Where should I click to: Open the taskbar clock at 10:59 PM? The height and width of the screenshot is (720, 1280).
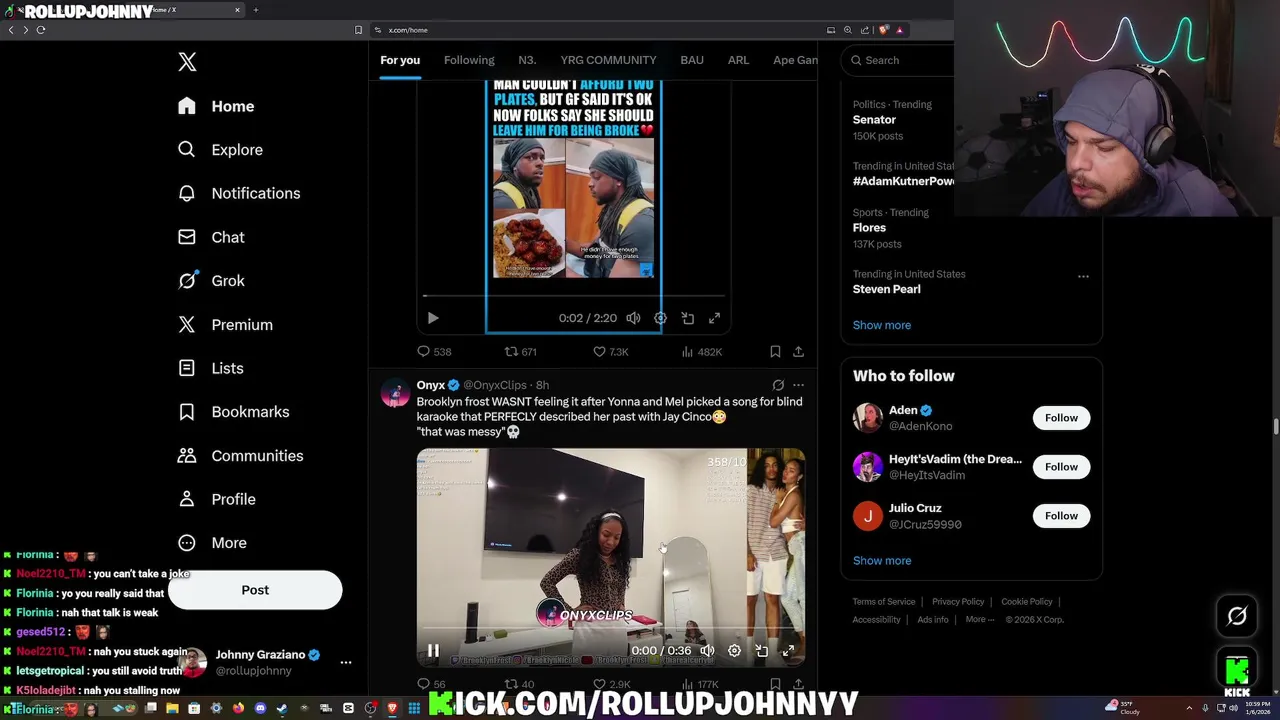coord(1258,708)
